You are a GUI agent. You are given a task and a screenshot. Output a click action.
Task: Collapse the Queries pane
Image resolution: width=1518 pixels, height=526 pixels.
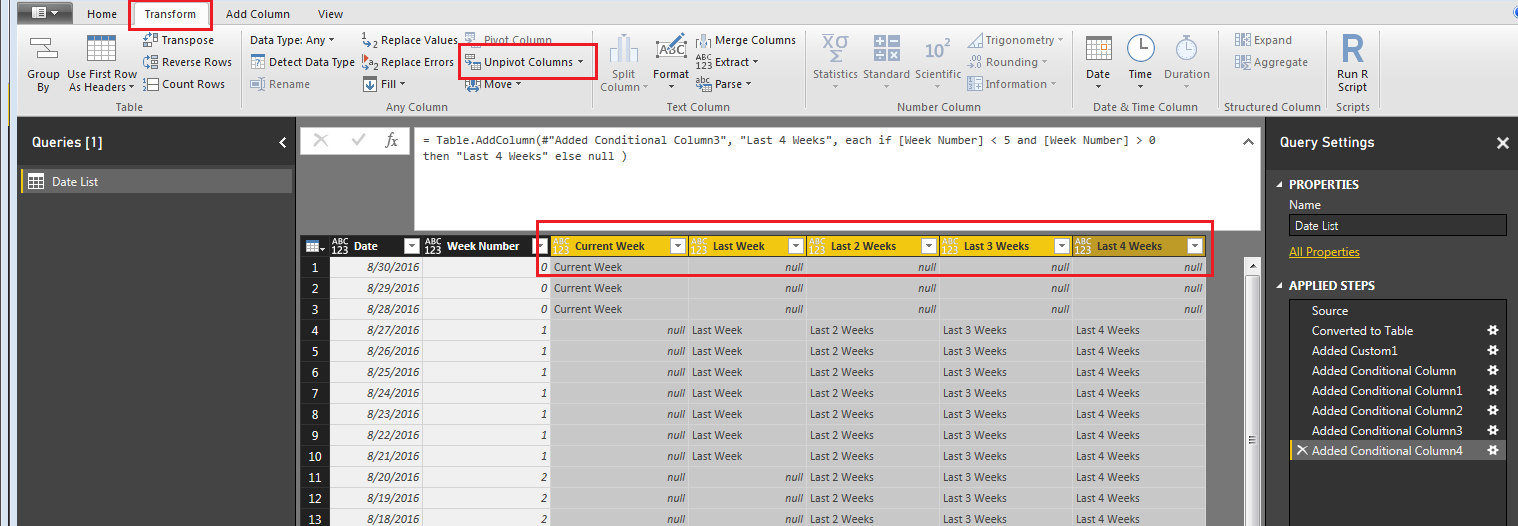[x=282, y=143]
